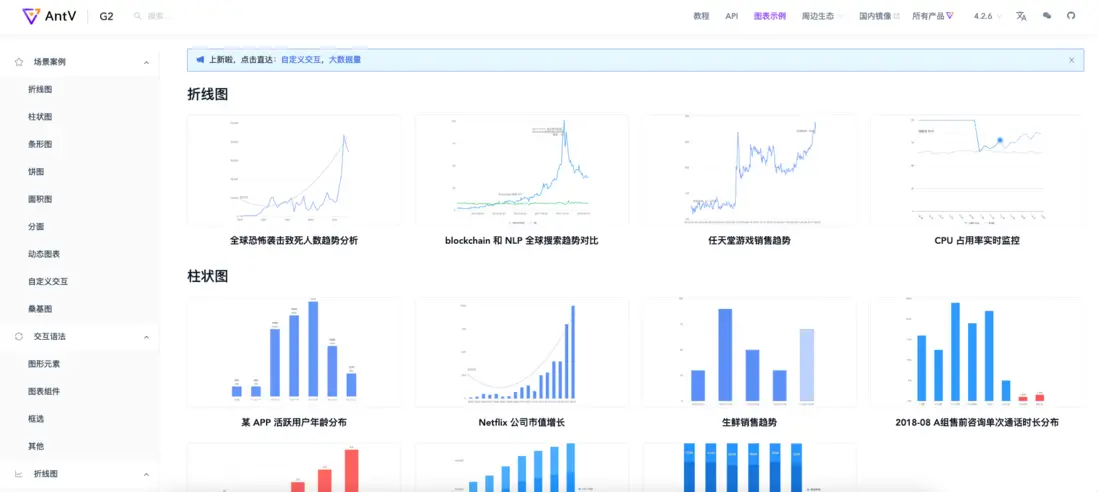The width and height of the screenshot is (1098, 492).
Task: Select 图表组件 in the sidebar
Action: tap(44, 391)
